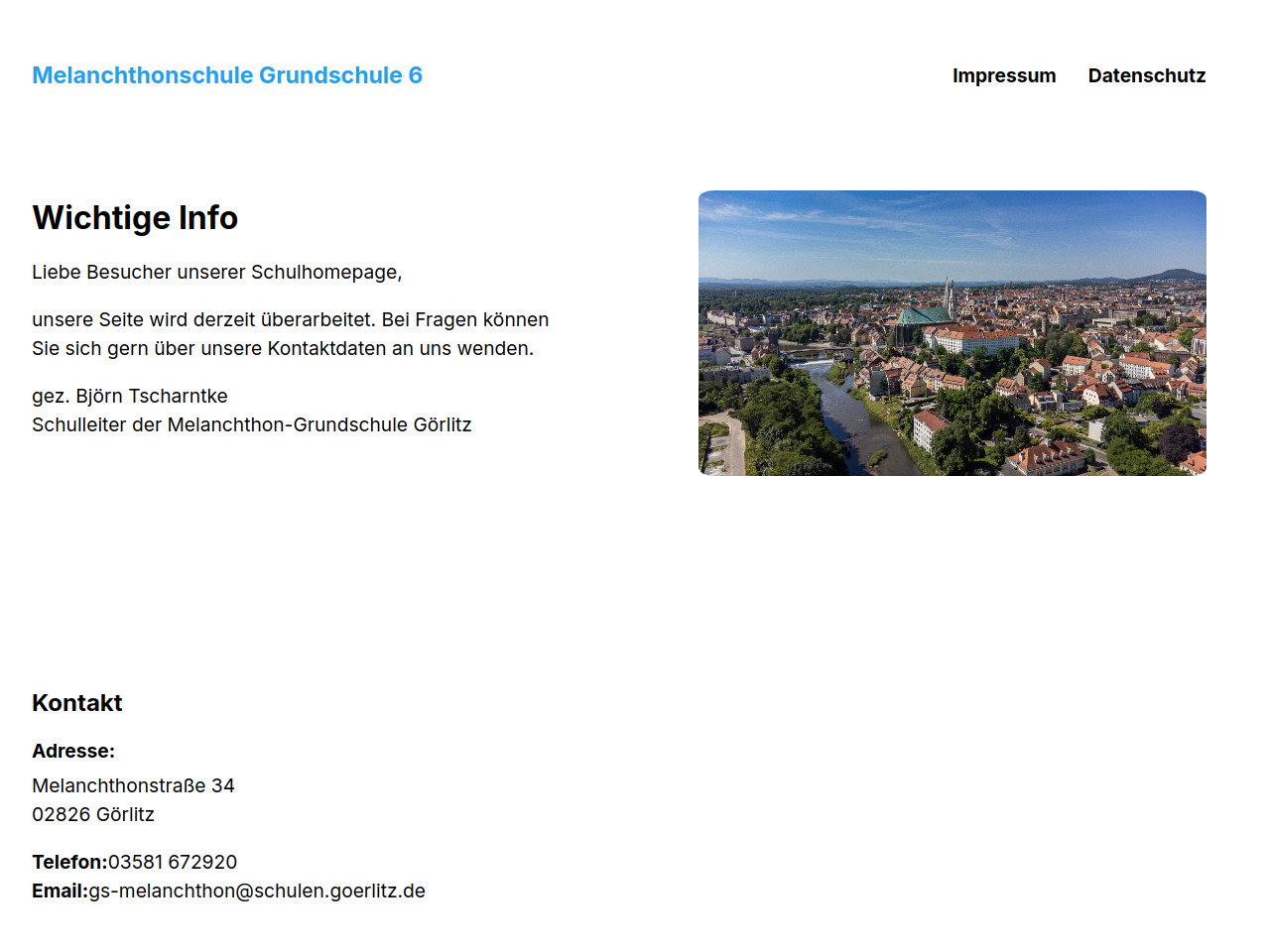1270x952 pixels.
Task: Click the 'Liebe Besucher unserer Schulhomepage' greeting
Action: 216,272
